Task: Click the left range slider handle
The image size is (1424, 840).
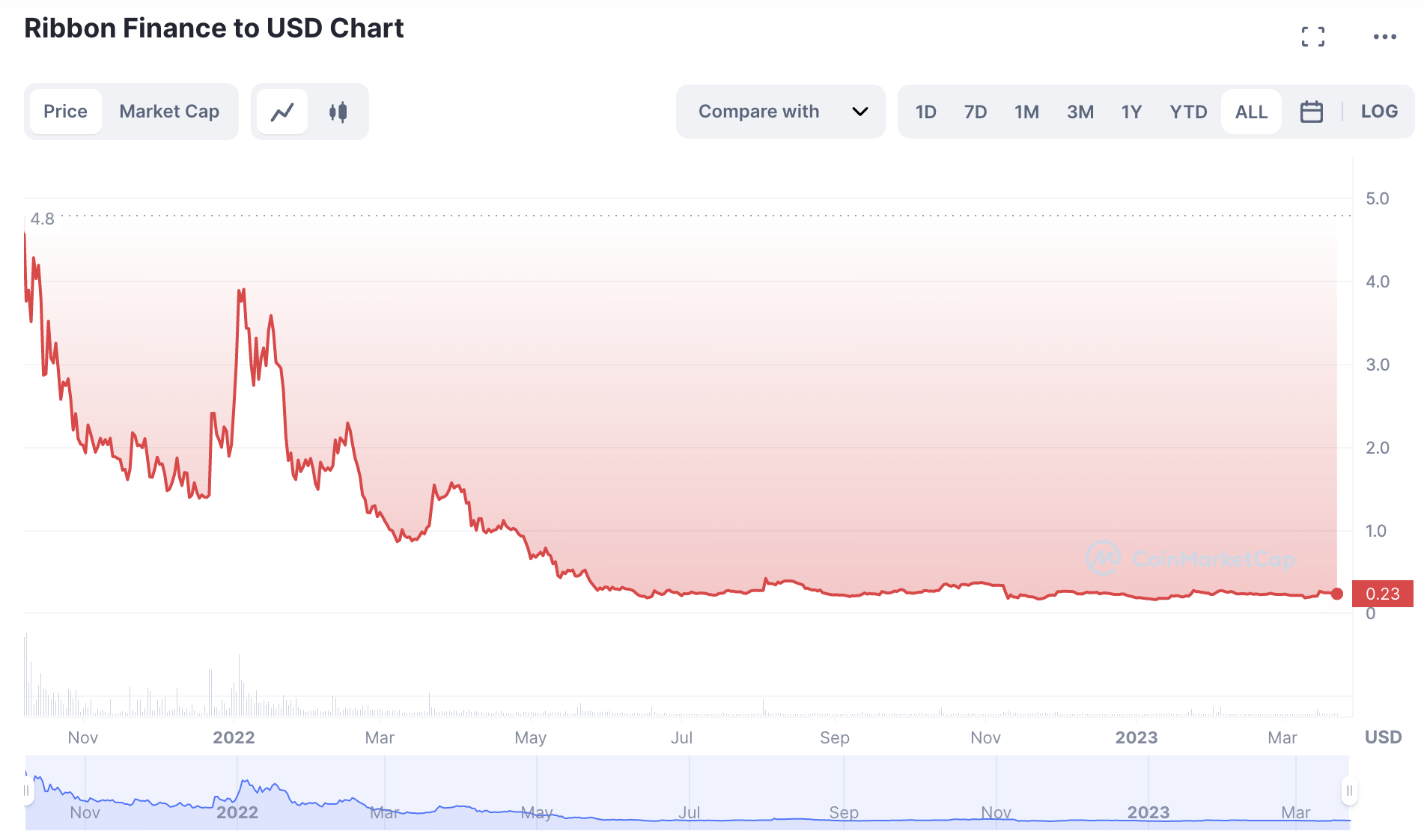Action: tap(27, 791)
